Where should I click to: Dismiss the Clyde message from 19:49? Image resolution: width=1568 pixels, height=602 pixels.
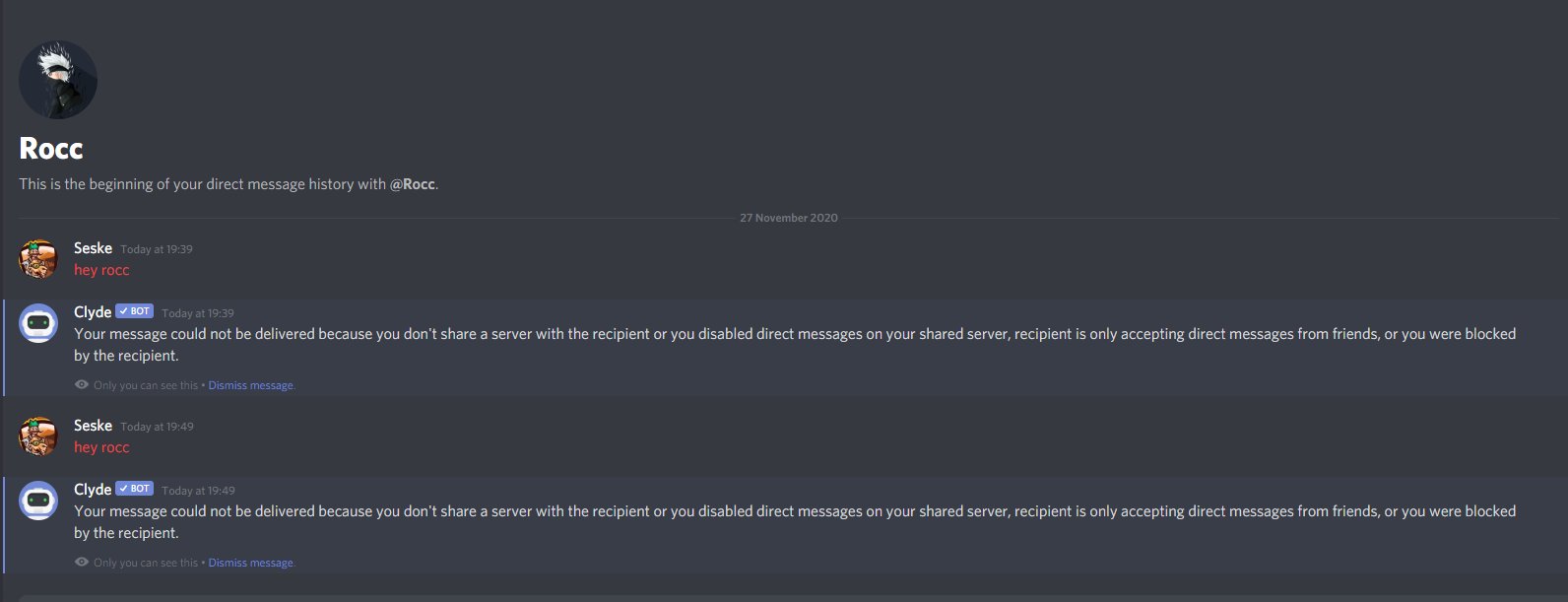[x=251, y=563]
